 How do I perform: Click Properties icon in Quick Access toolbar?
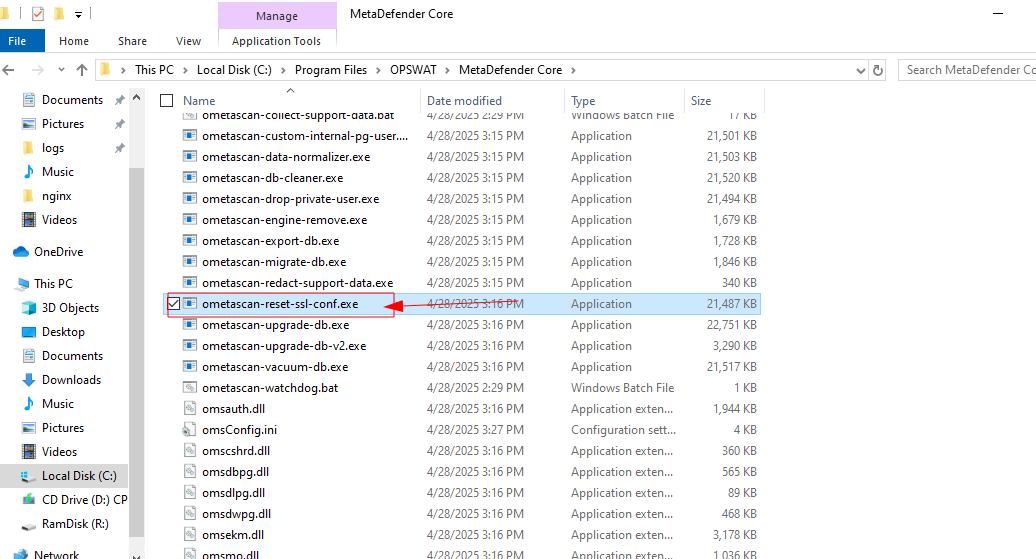coord(38,13)
